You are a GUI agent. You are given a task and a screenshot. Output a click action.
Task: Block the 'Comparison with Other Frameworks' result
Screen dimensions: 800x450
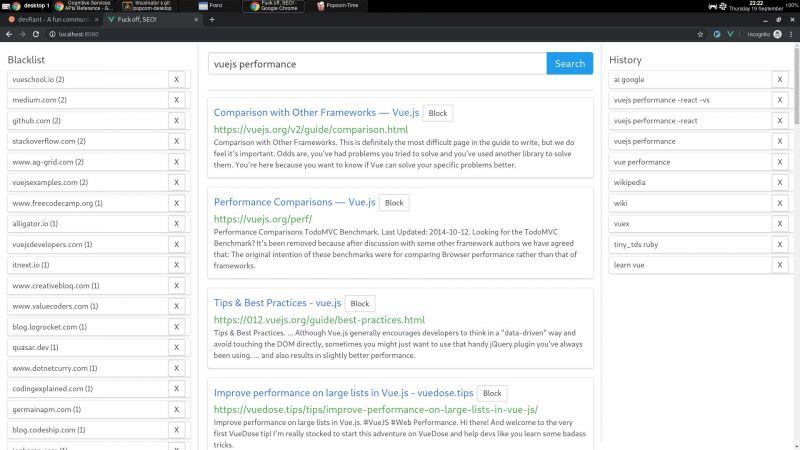click(437, 113)
